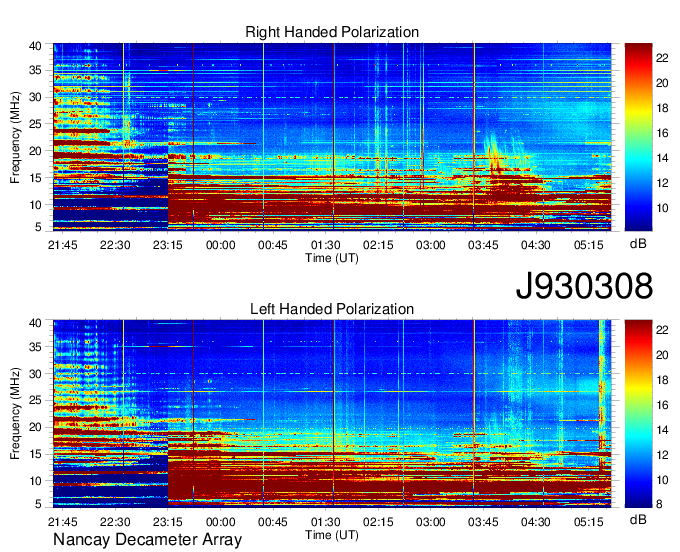Click the left-handed polarization color bar
The image size is (680, 552).
point(638,414)
